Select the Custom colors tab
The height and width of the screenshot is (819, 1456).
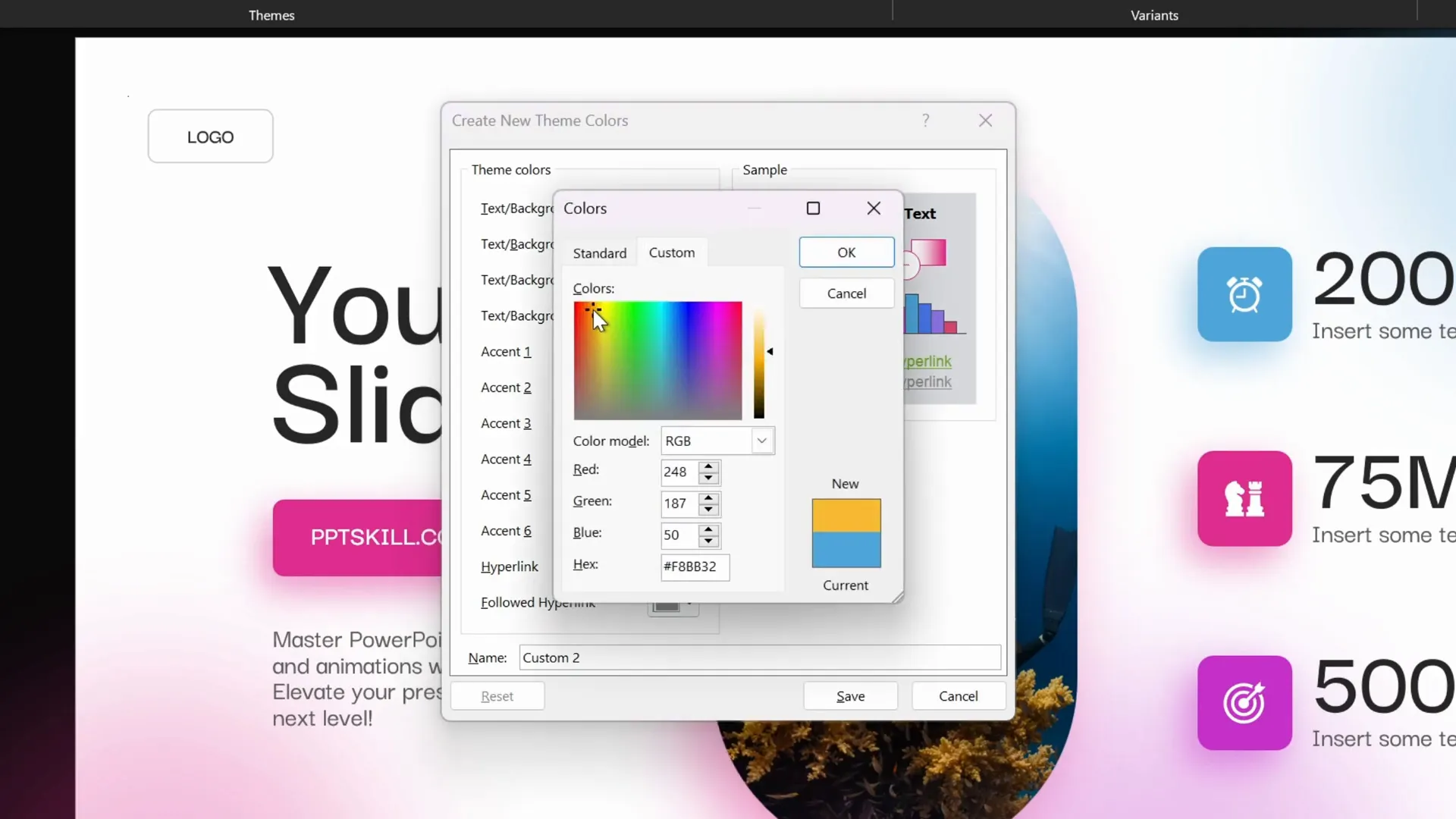point(671,253)
